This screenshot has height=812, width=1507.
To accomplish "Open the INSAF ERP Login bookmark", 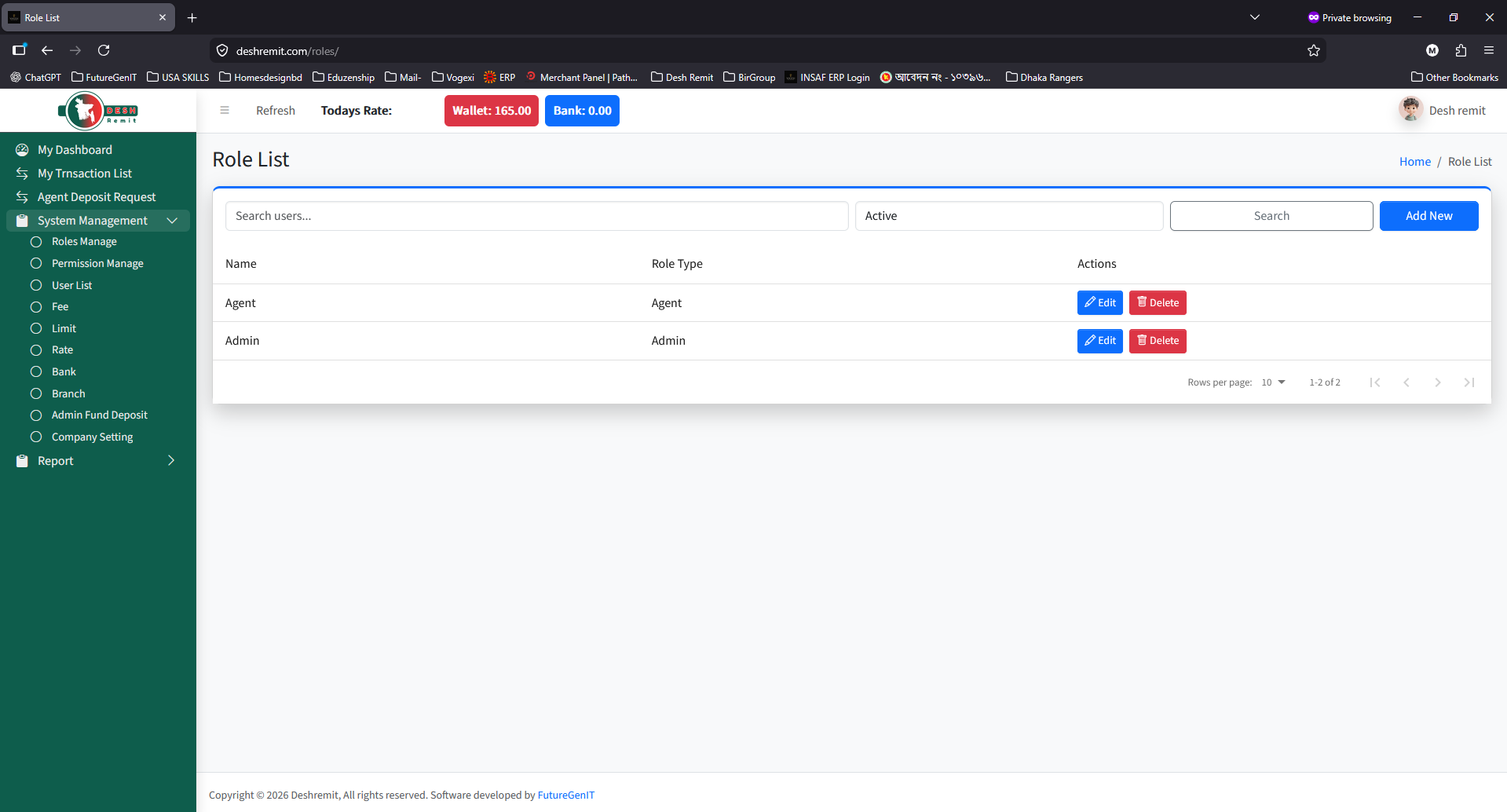I will click(827, 77).
